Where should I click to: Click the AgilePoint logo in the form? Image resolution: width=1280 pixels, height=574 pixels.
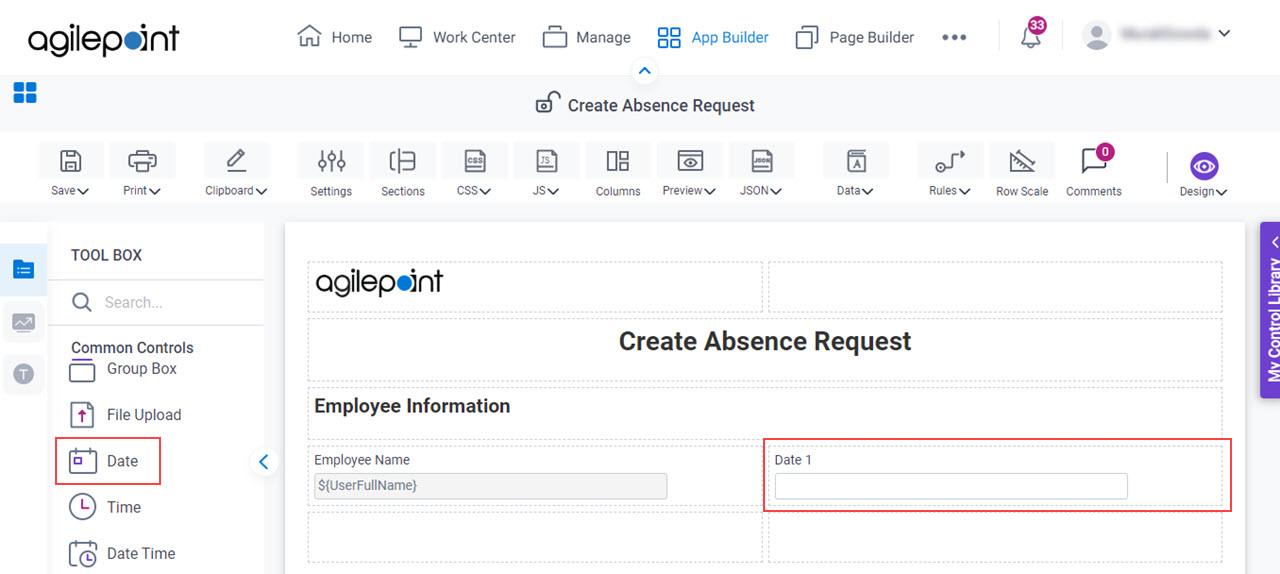379,283
